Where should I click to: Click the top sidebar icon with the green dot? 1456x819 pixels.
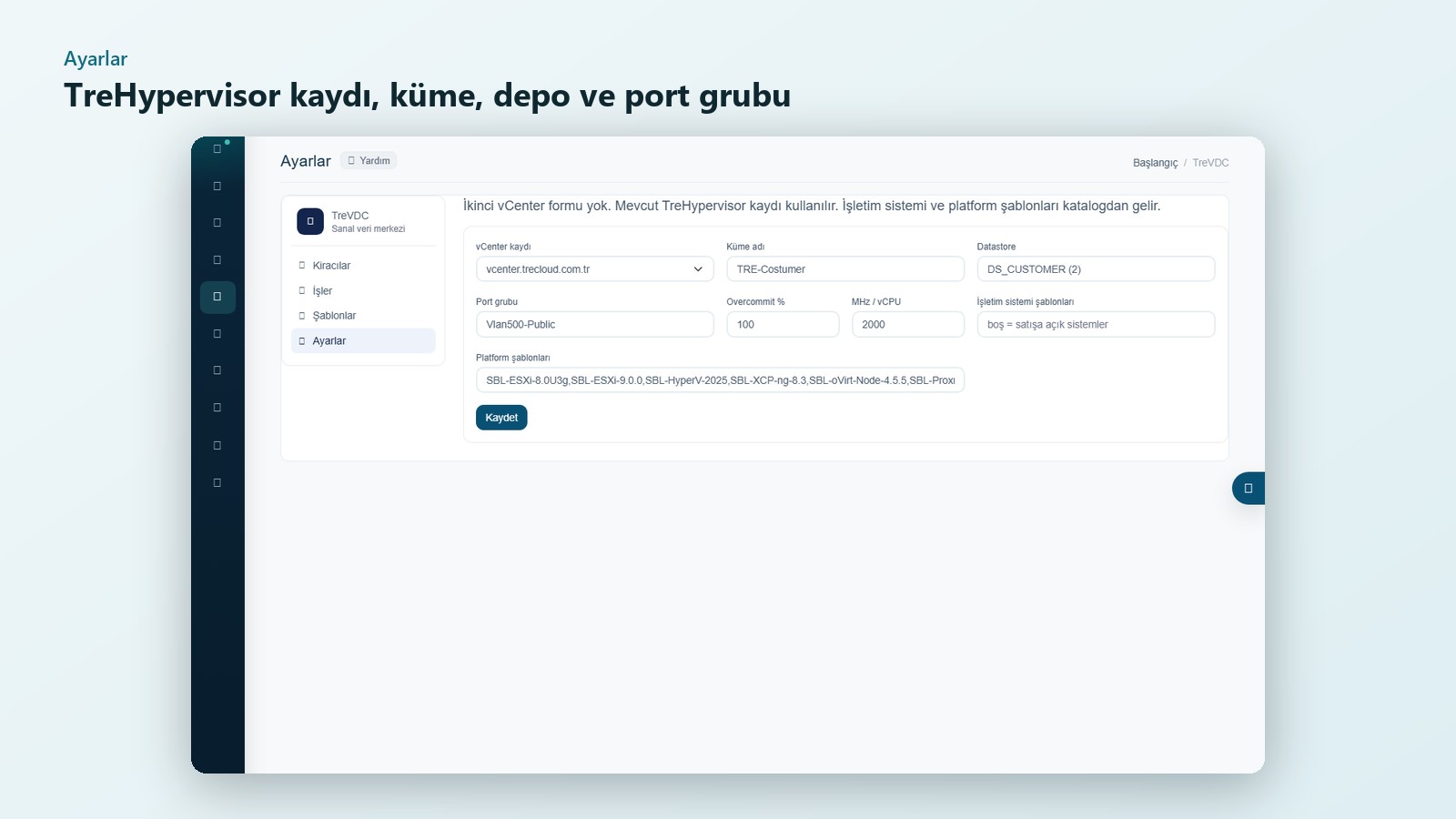[217, 149]
